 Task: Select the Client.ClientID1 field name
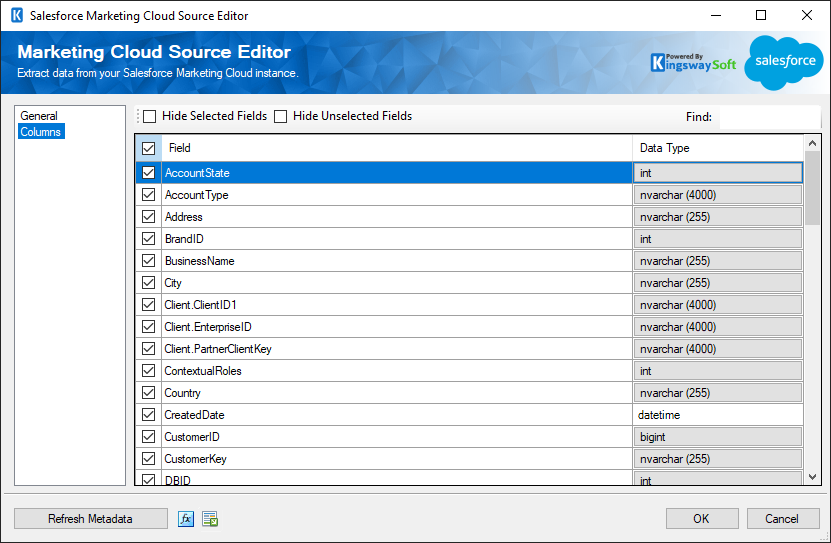point(200,305)
